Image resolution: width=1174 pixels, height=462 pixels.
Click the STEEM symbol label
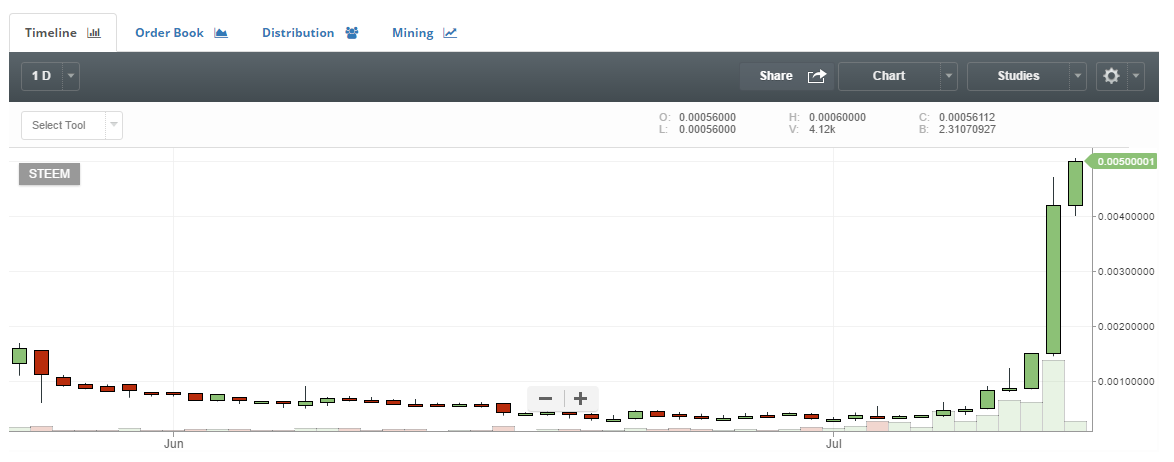tap(49, 174)
